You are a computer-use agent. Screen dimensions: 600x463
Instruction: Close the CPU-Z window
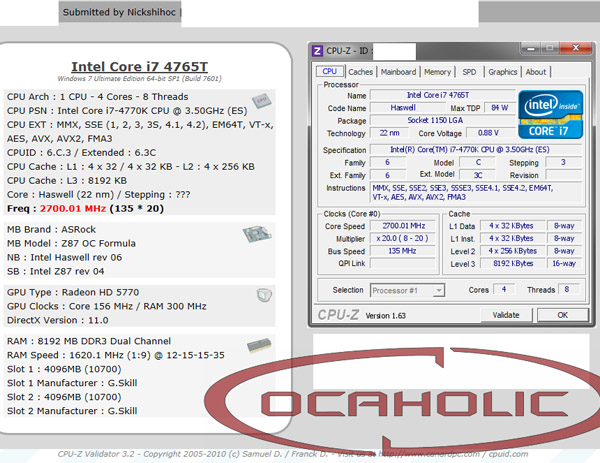coord(576,48)
